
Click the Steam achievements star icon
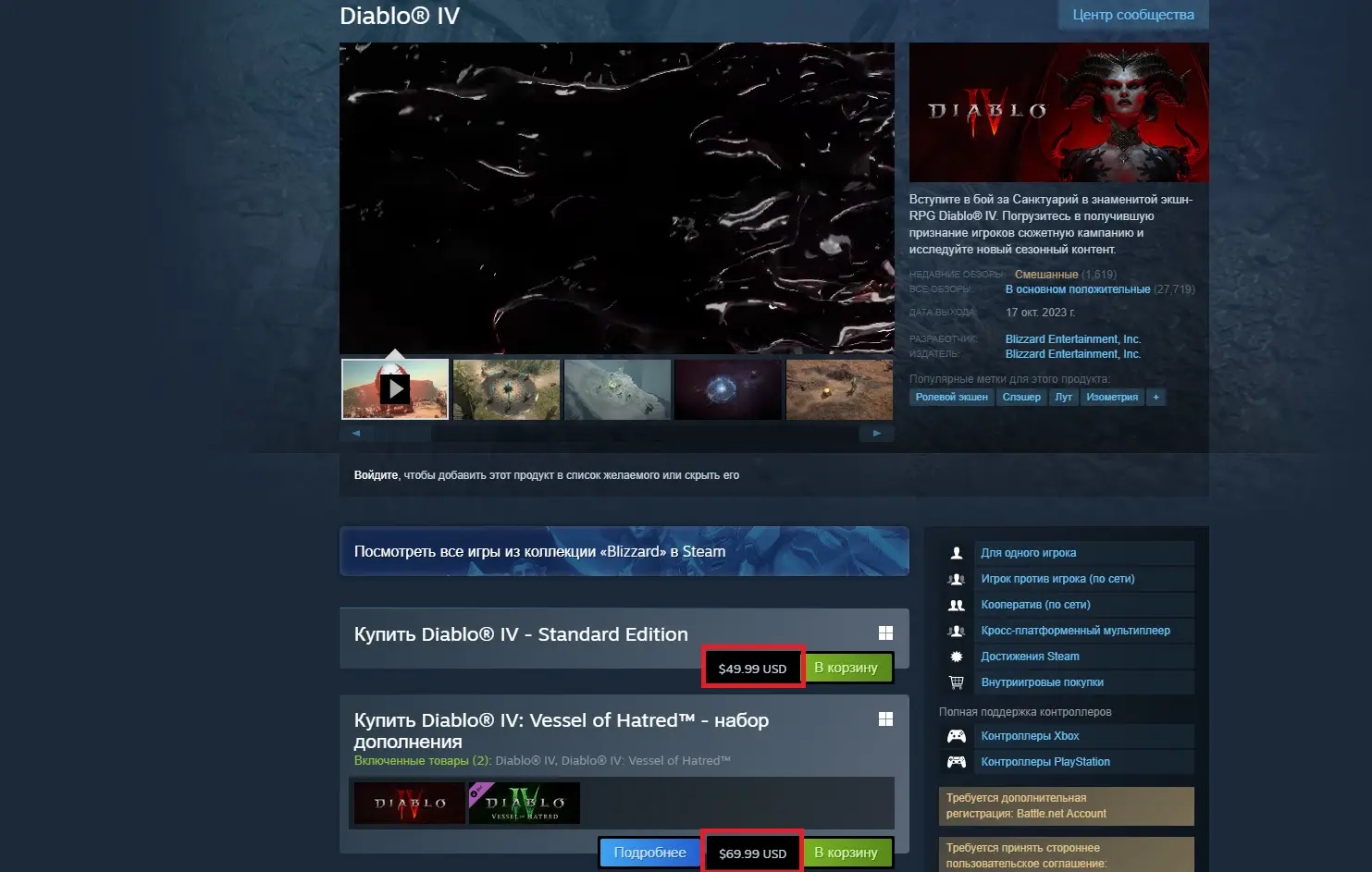957,657
